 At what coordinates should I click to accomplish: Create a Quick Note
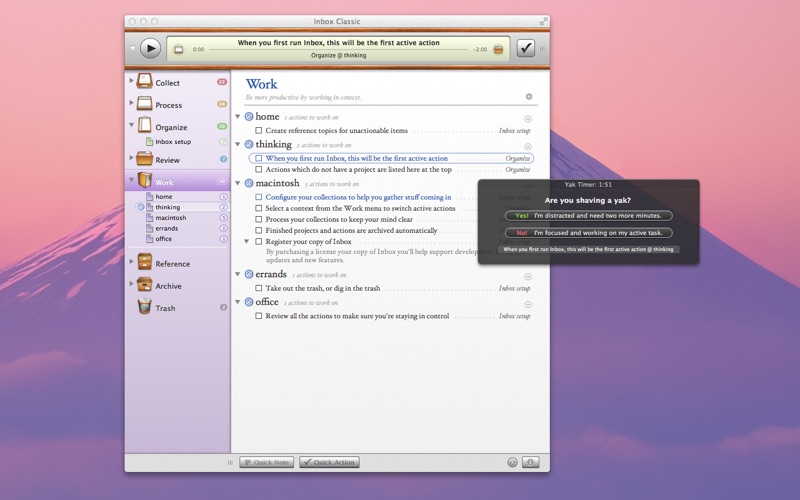click(x=266, y=462)
